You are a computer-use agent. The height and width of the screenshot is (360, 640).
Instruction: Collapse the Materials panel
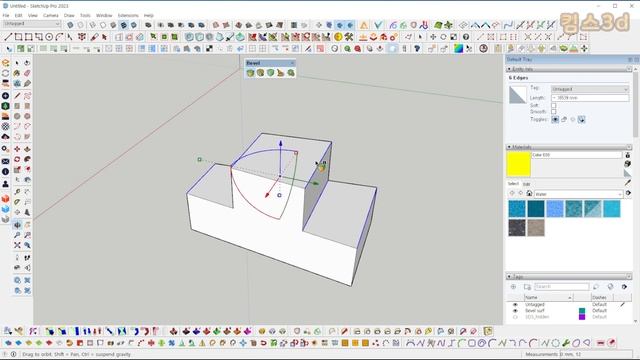[x=509, y=147]
